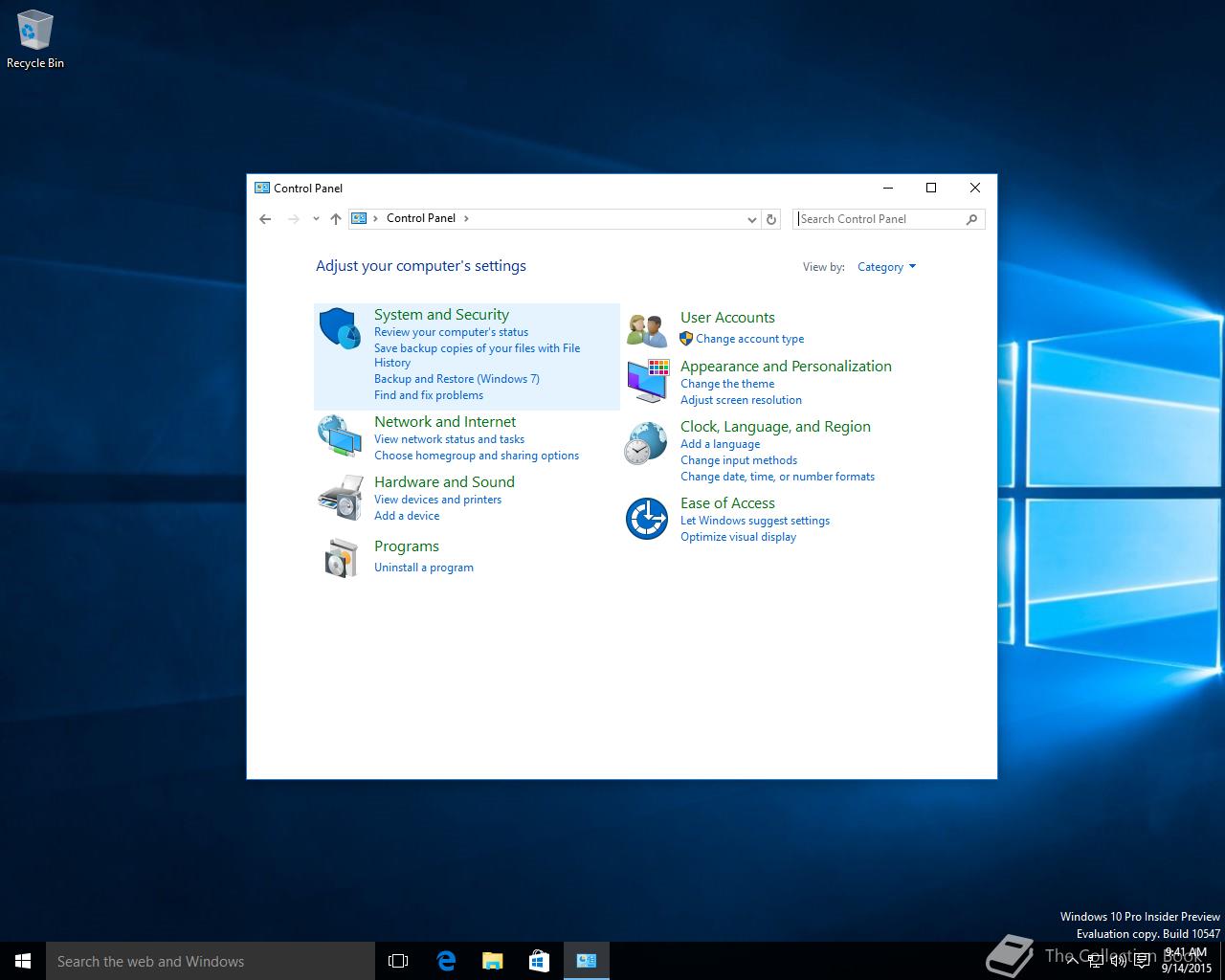
Task: Click the back arrow in Control Panel
Action: pos(265,219)
